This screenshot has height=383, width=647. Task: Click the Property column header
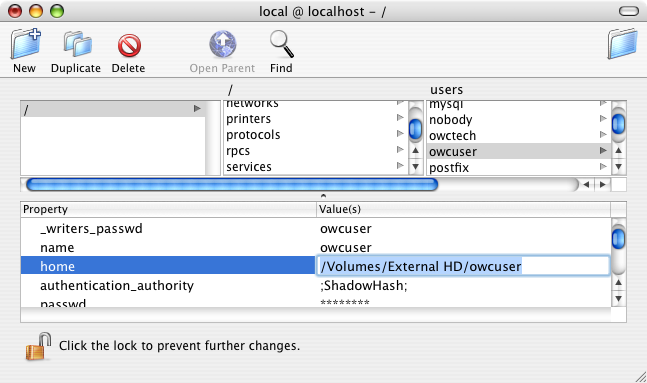click(x=168, y=209)
